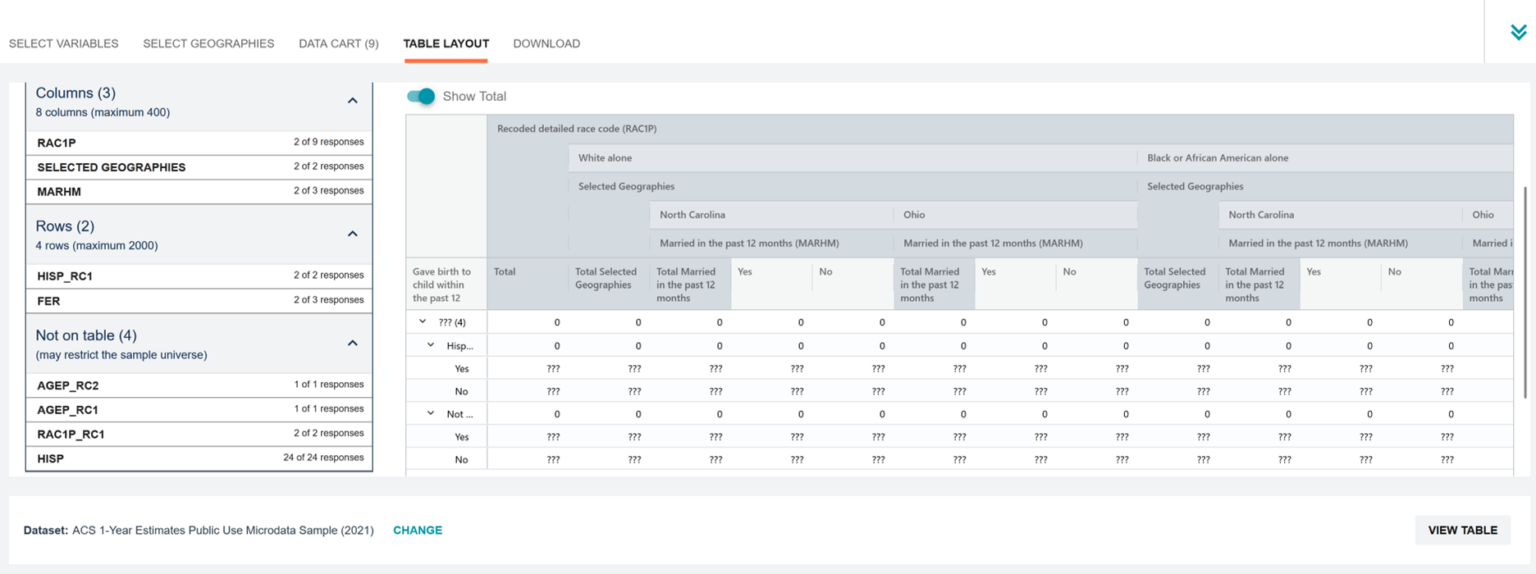Select the MARHM column variable

(199, 191)
